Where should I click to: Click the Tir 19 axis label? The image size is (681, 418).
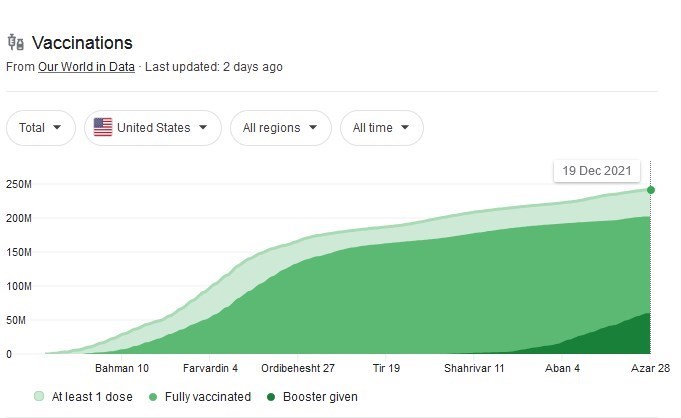pyautogui.click(x=386, y=368)
